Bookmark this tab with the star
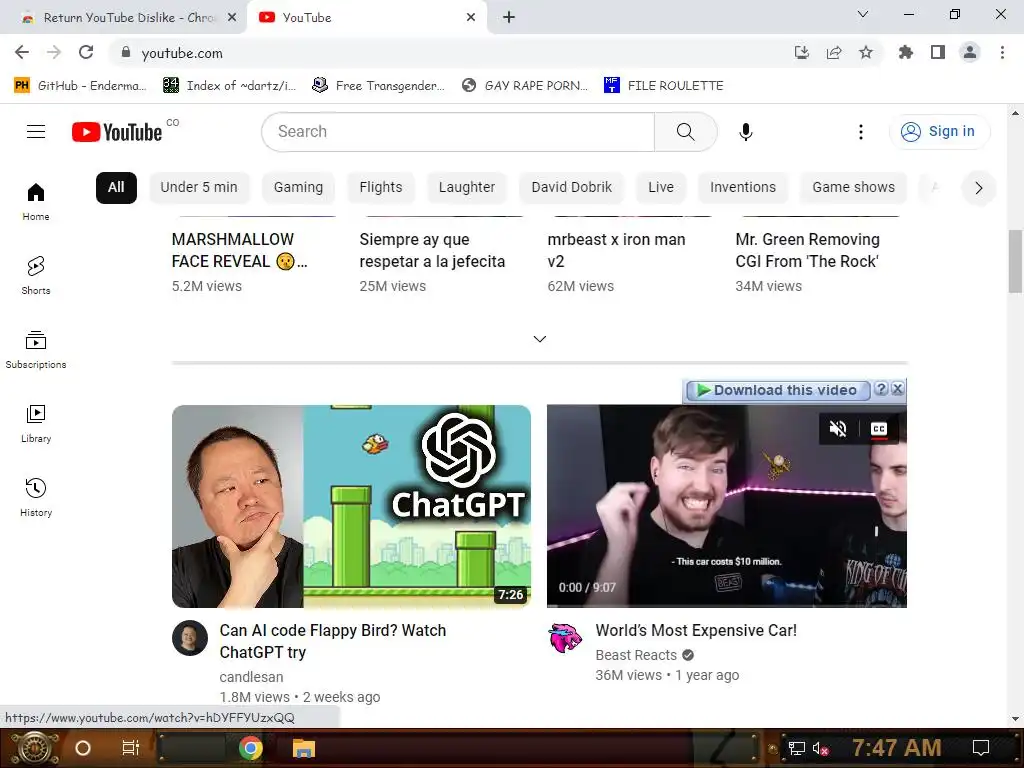The height and width of the screenshot is (768, 1024). 866,52
